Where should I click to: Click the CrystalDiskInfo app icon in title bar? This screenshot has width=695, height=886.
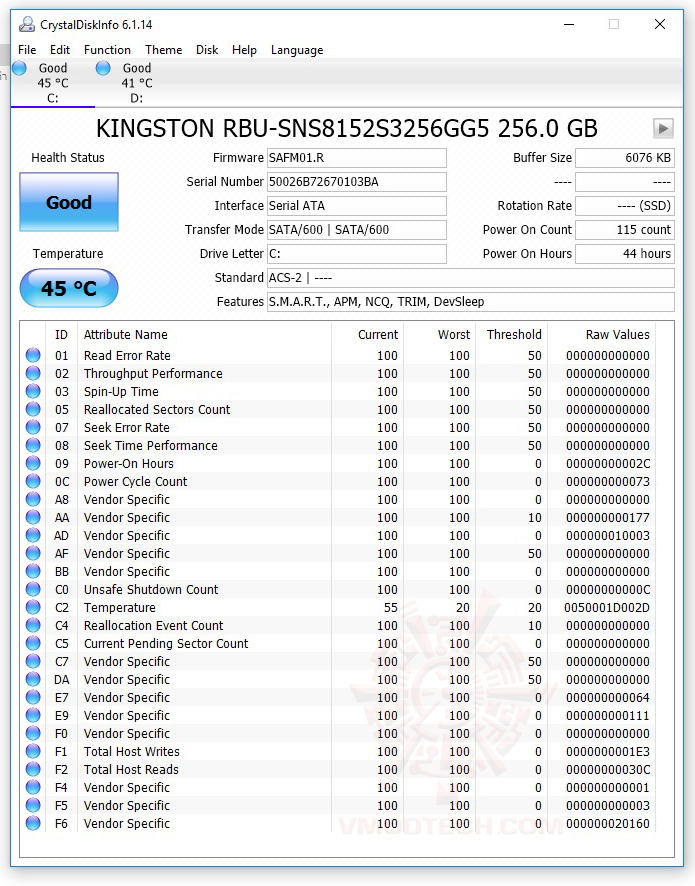click(26, 24)
